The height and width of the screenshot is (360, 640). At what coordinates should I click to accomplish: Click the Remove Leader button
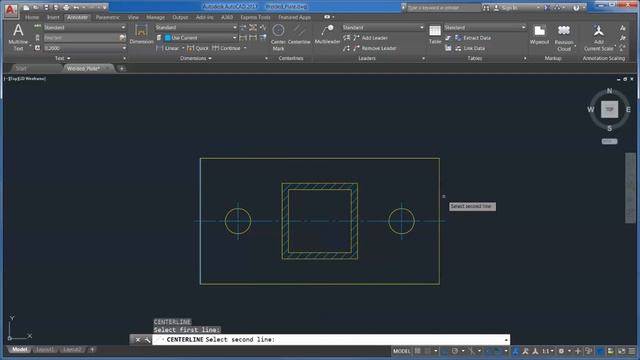(375, 48)
